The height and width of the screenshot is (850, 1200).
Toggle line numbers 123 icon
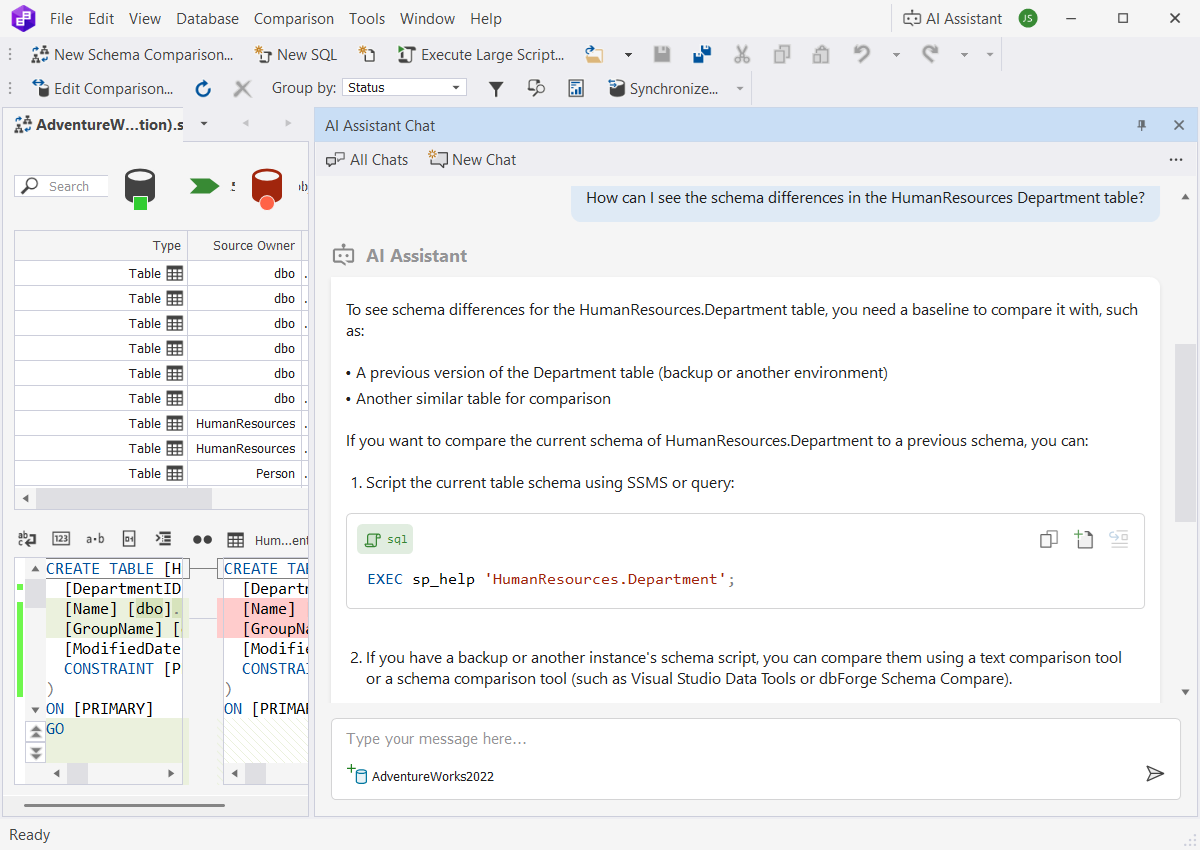coord(61,538)
